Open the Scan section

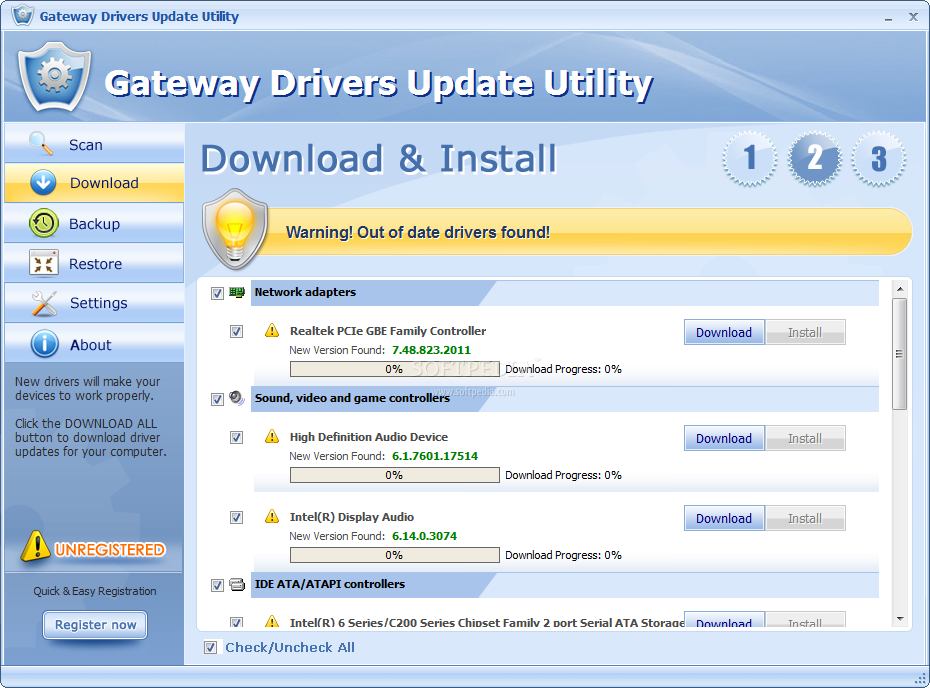point(94,144)
